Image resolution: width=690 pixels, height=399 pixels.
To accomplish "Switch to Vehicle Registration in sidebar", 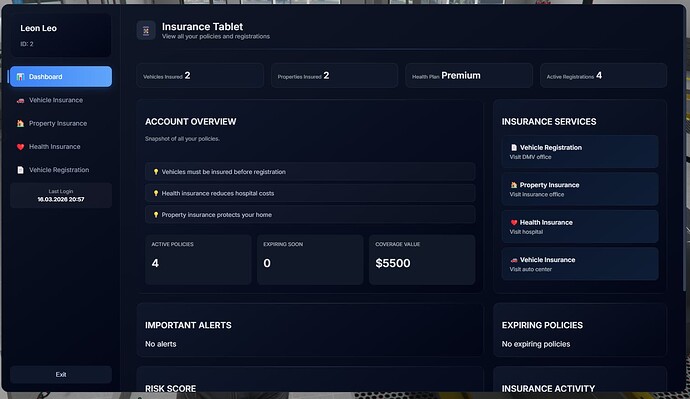I will point(61,170).
